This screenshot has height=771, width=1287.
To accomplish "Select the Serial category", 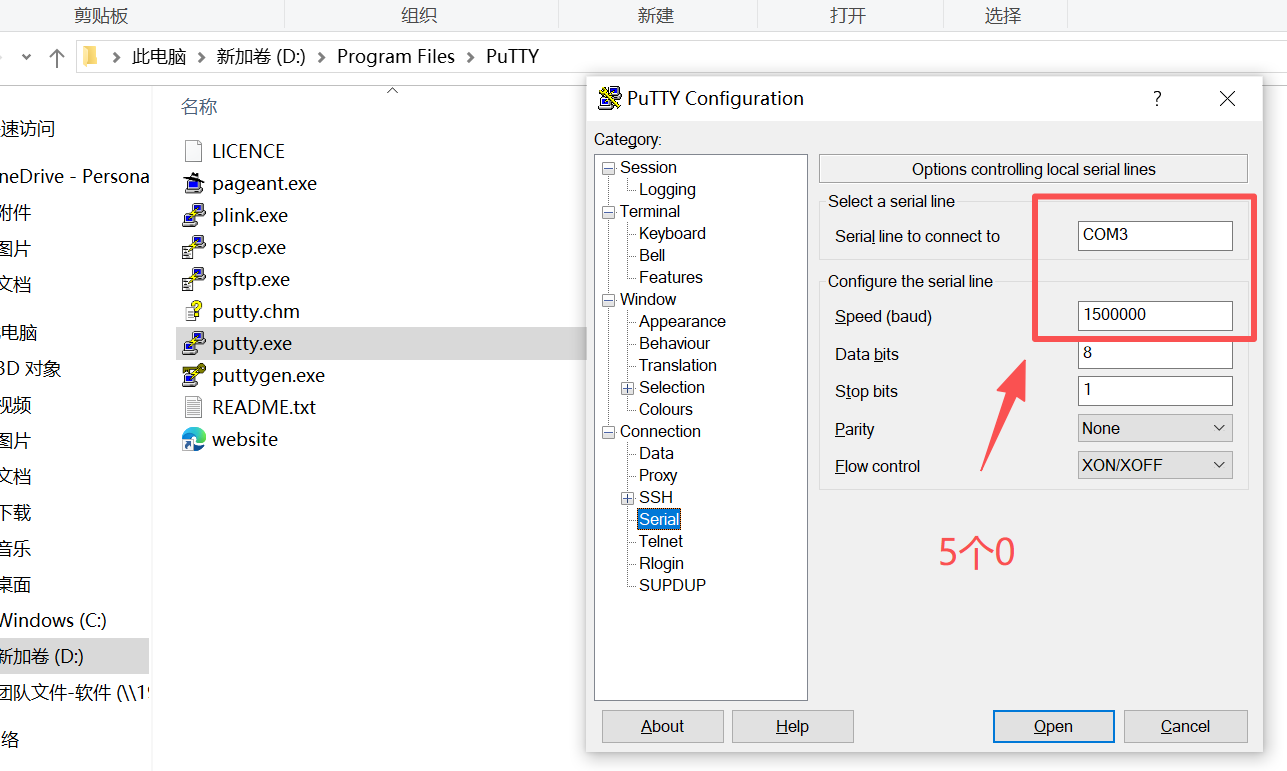I will (x=658, y=519).
